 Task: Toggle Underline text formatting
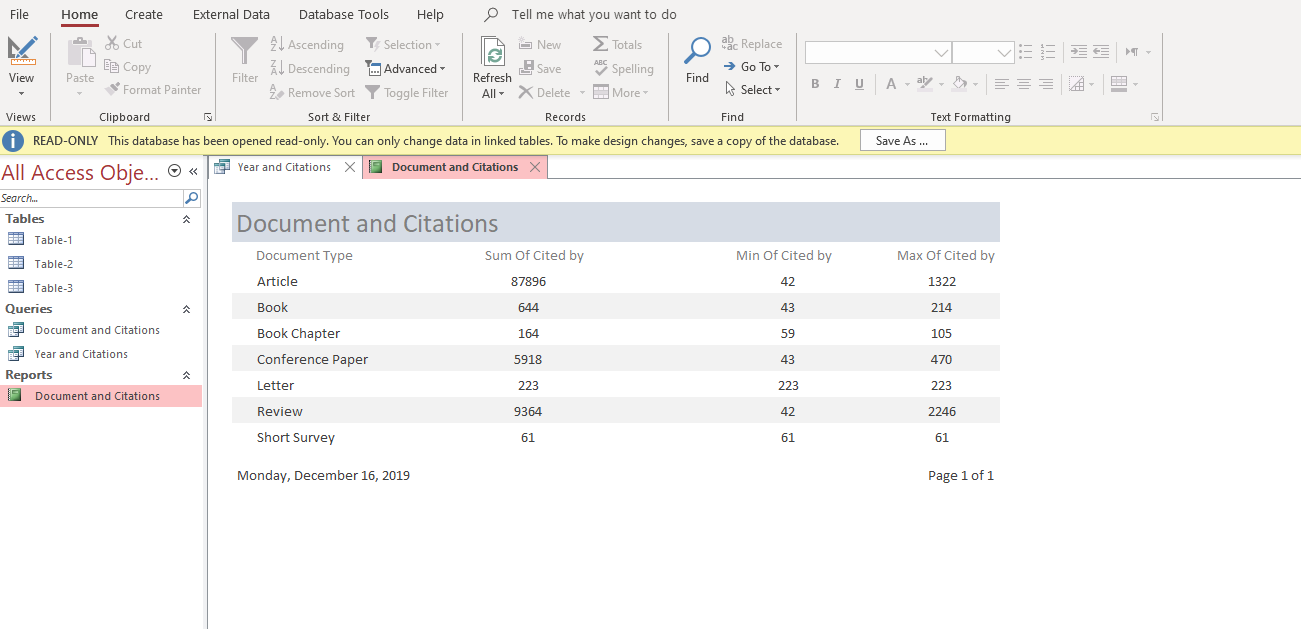pos(859,84)
